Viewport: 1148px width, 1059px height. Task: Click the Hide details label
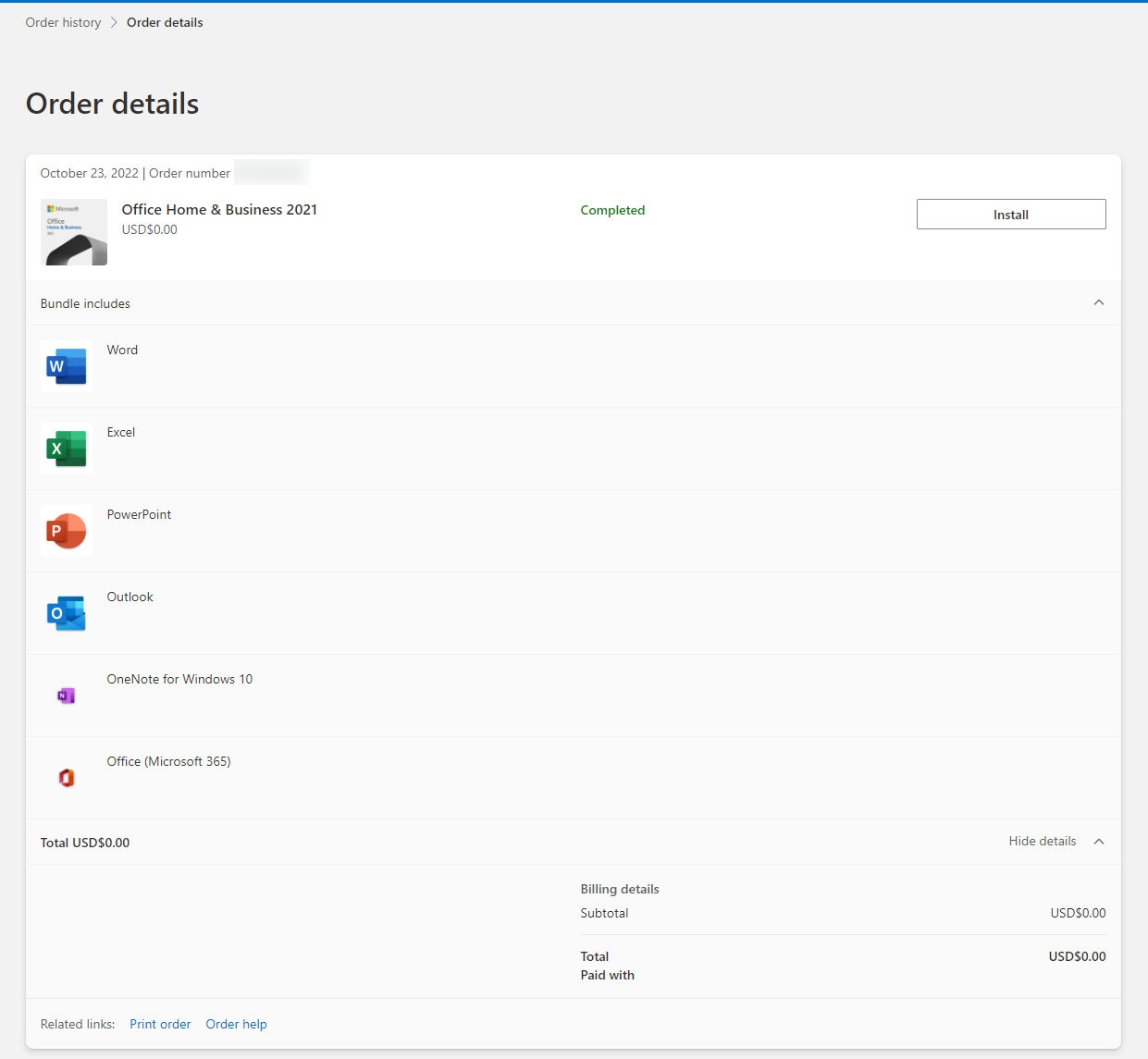pyautogui.click(x=1043, y=841)
